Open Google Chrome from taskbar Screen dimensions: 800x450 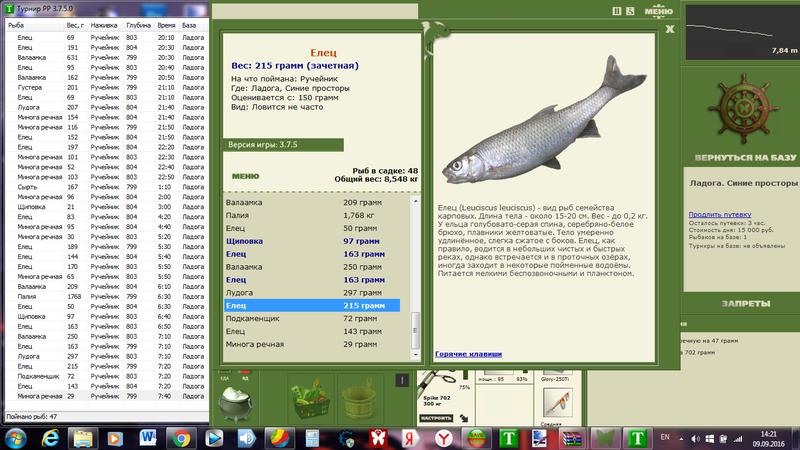click(x=181, y=438)
